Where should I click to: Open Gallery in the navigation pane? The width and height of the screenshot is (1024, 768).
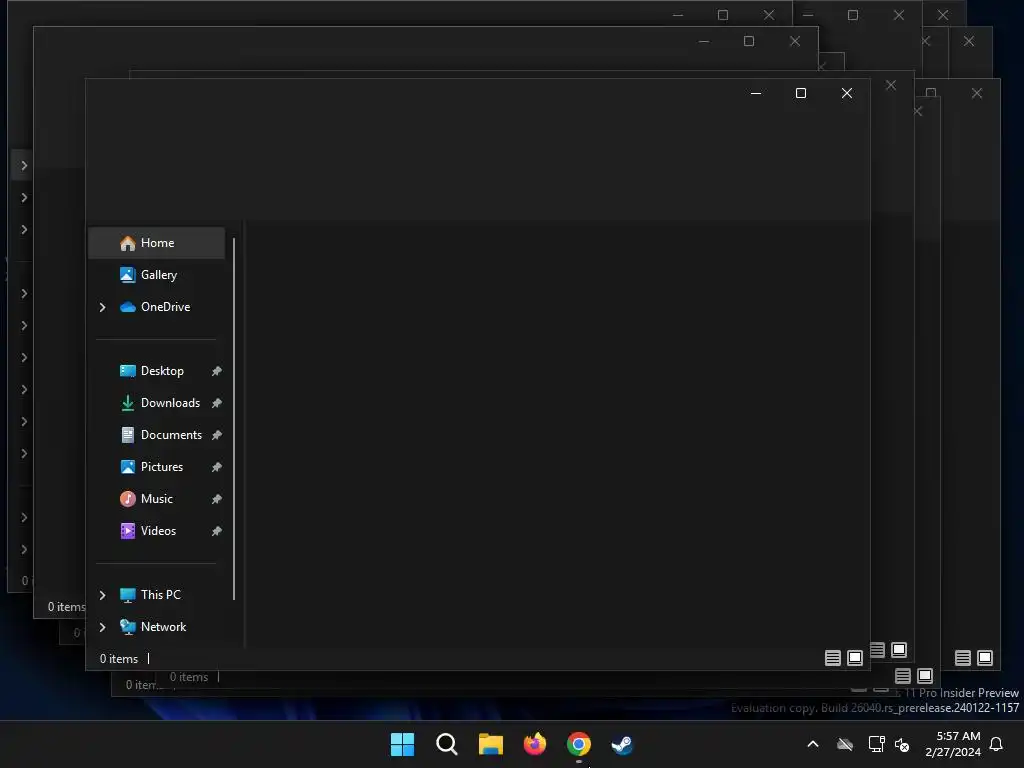pos(157,275)
